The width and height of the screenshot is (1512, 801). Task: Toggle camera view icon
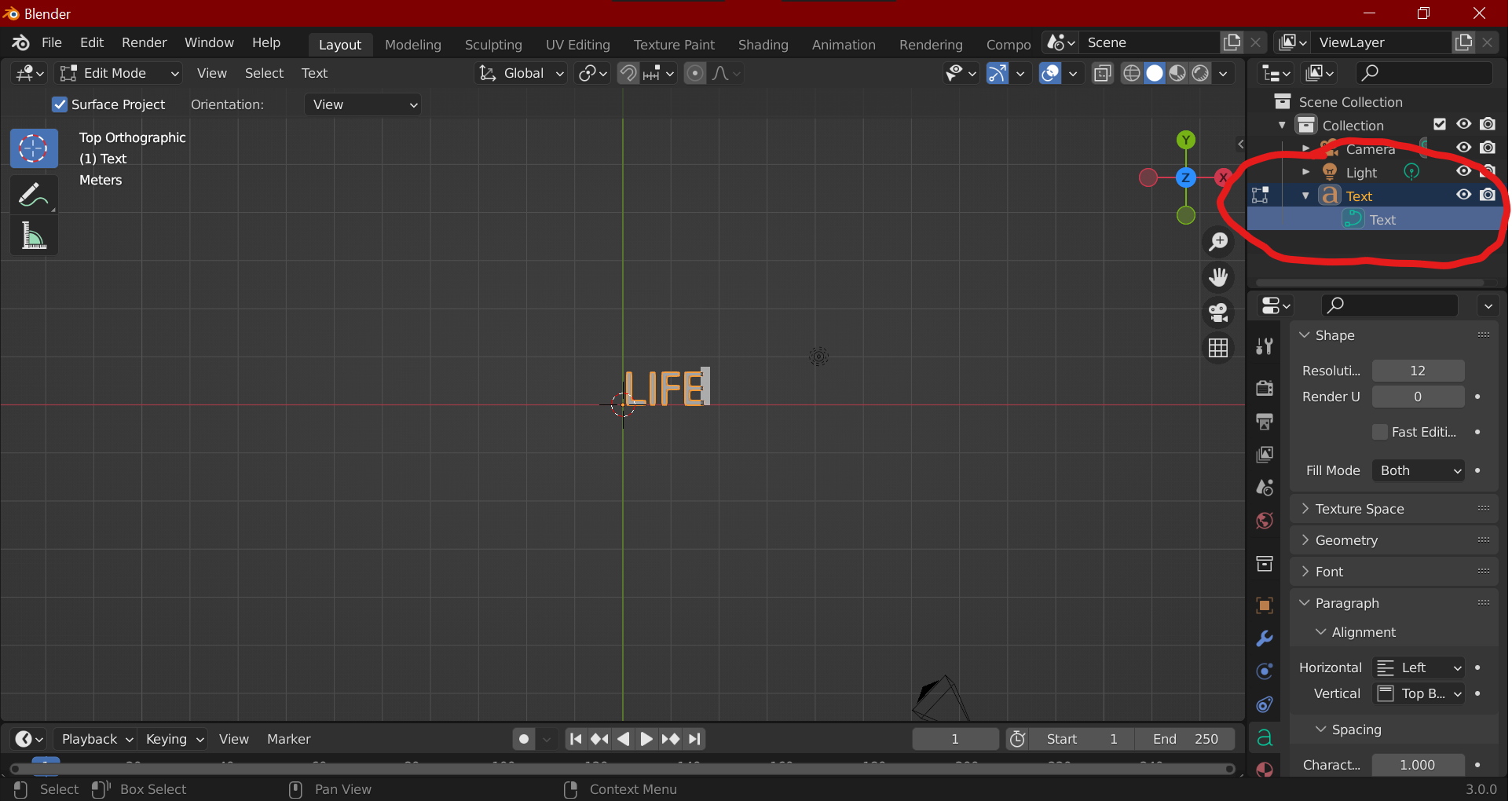click(1218, 313)
